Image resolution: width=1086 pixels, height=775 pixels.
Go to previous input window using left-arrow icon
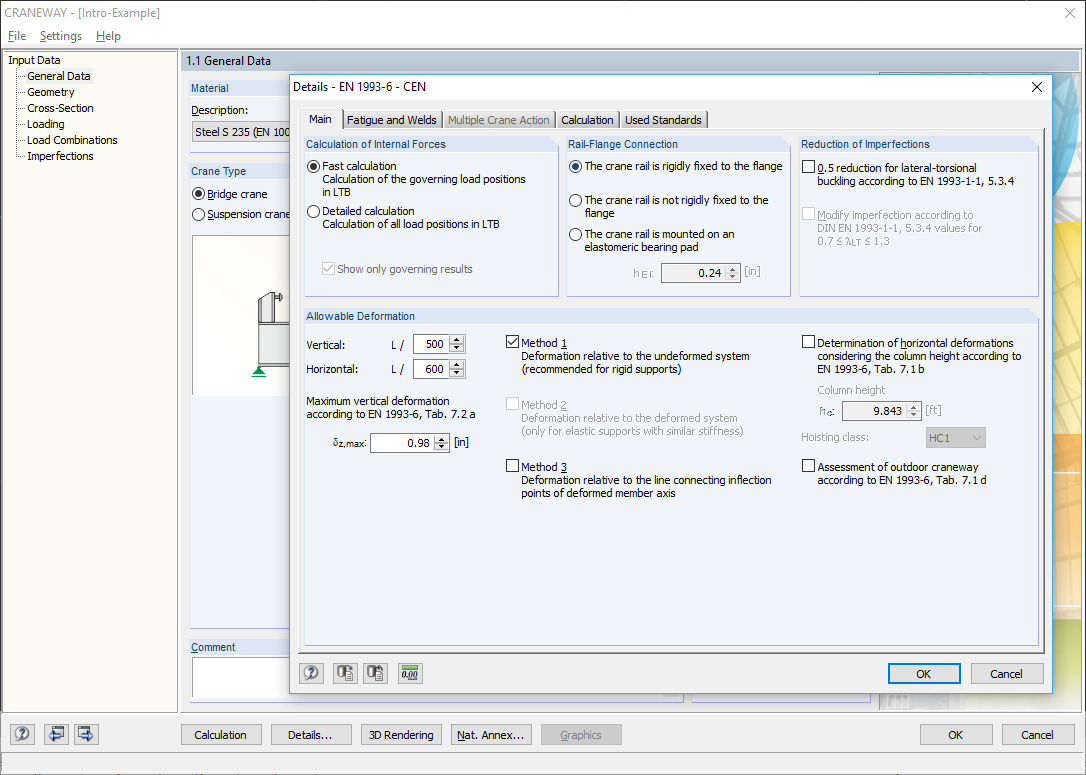point(56,734)
